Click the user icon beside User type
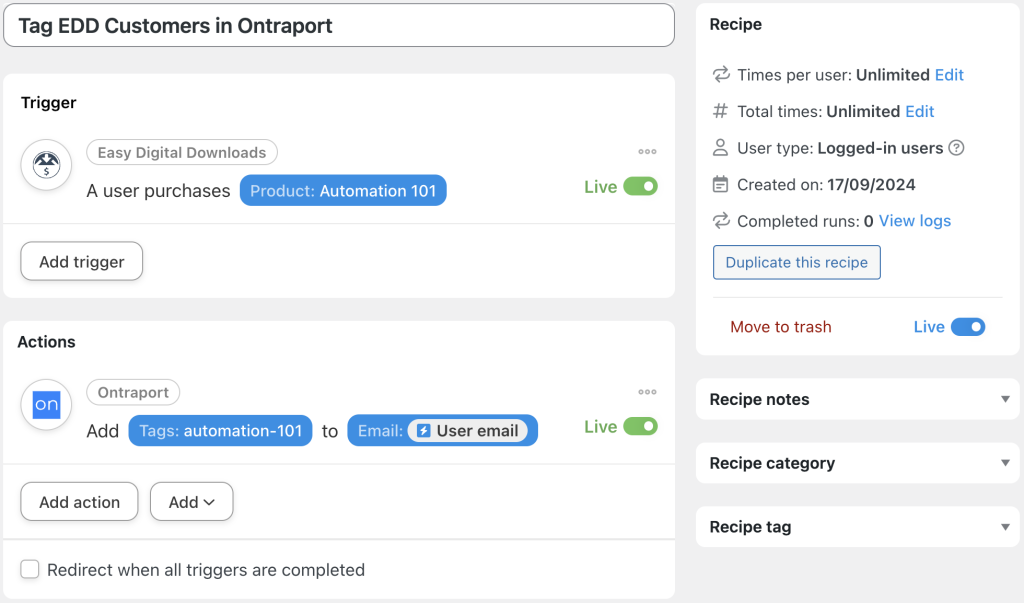 tap(719, 147)
